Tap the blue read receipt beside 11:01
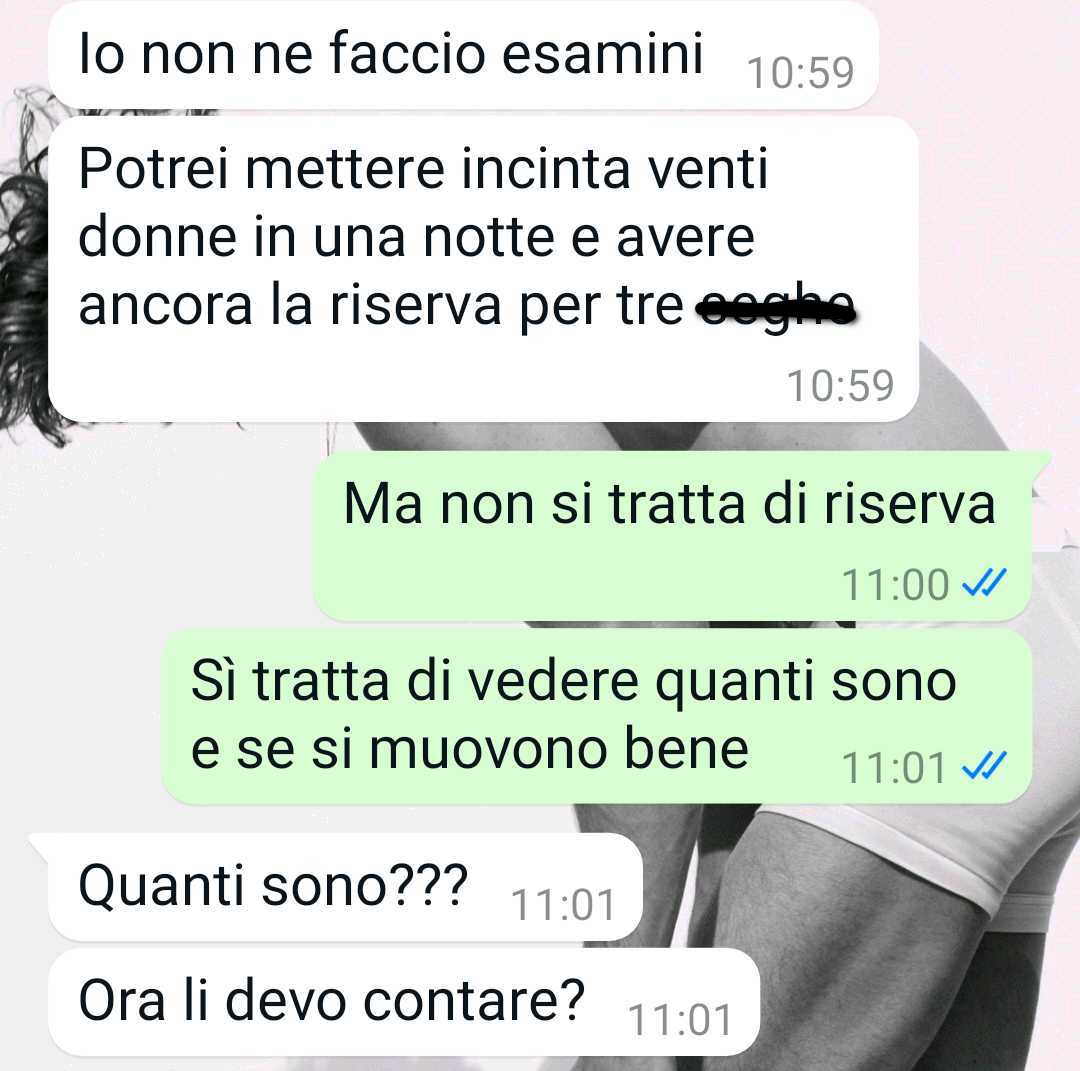This screenshot has width=1080, height=1071. pyautogui.click(x=984, y=765)
